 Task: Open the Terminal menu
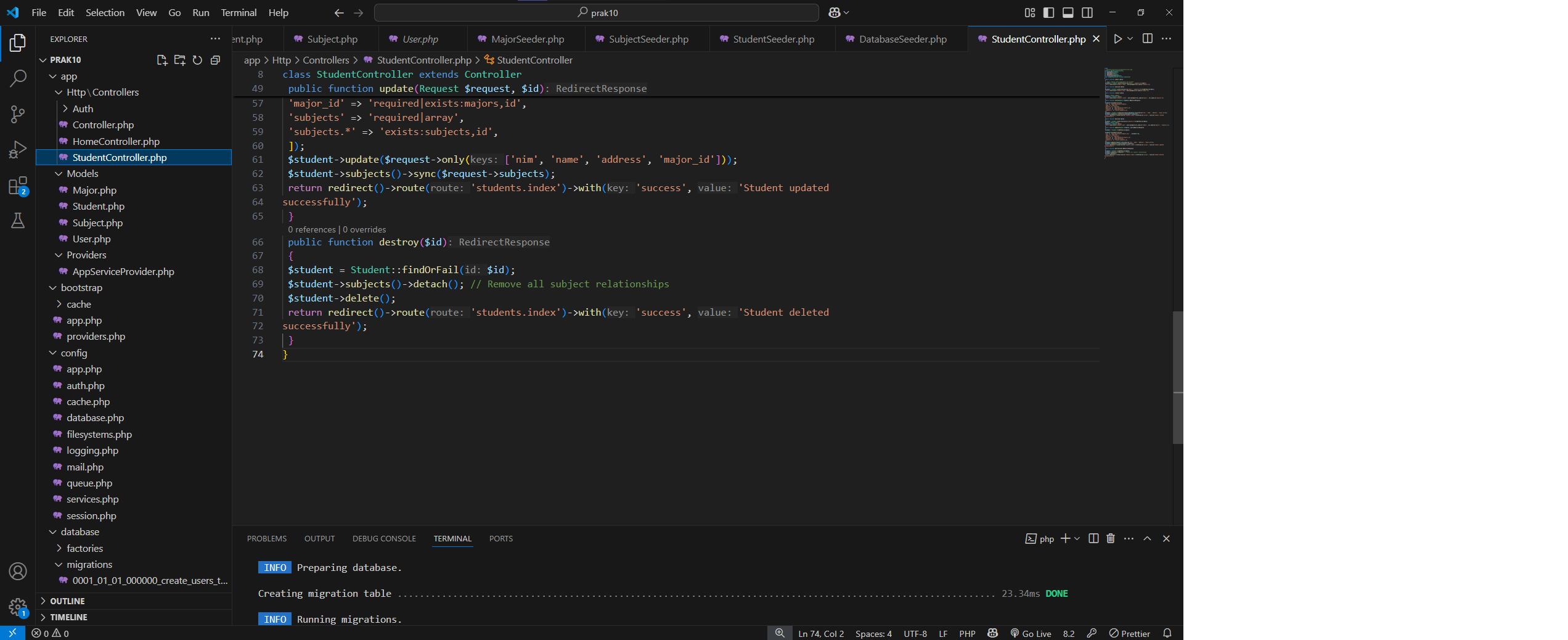[x=238, y=12]
